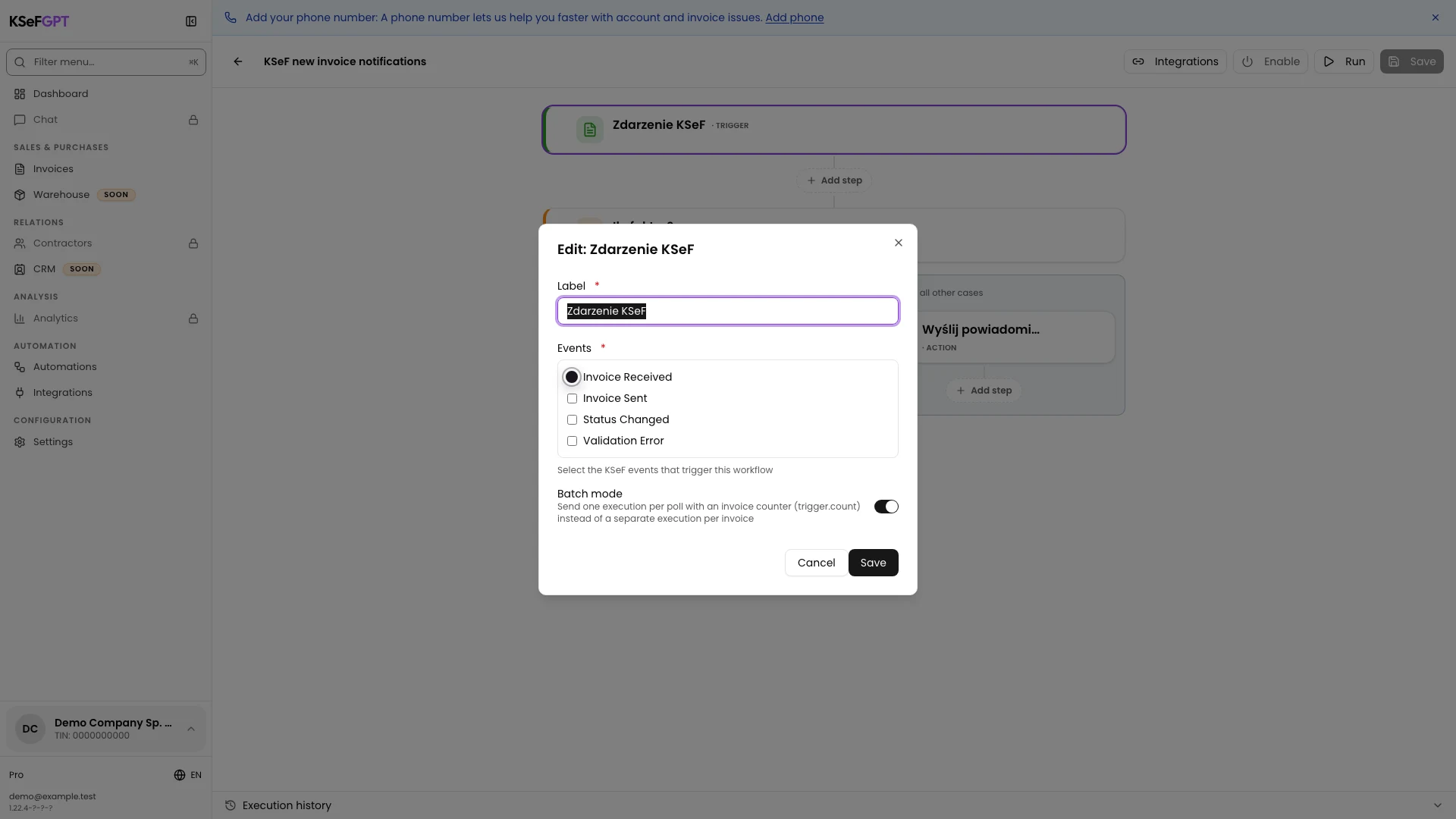This screenshot has width=1456, height=819.
Task: Click the top toolbar Save button
Action: coord(1412,61)
